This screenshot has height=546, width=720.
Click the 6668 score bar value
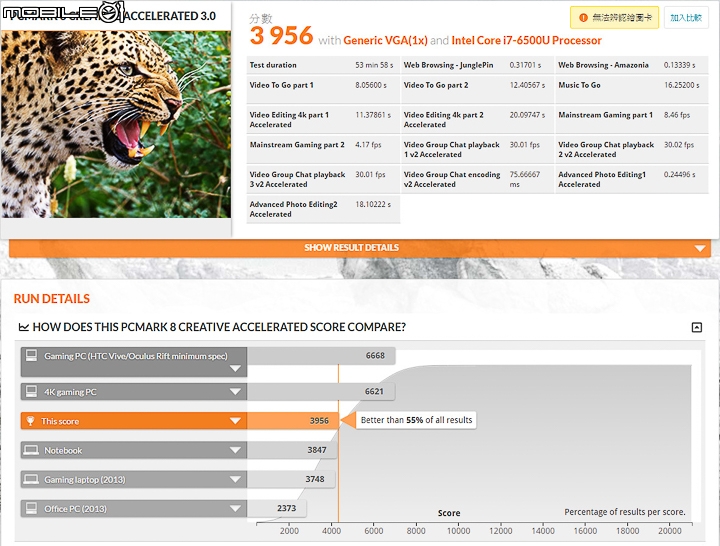coord(375,356)
